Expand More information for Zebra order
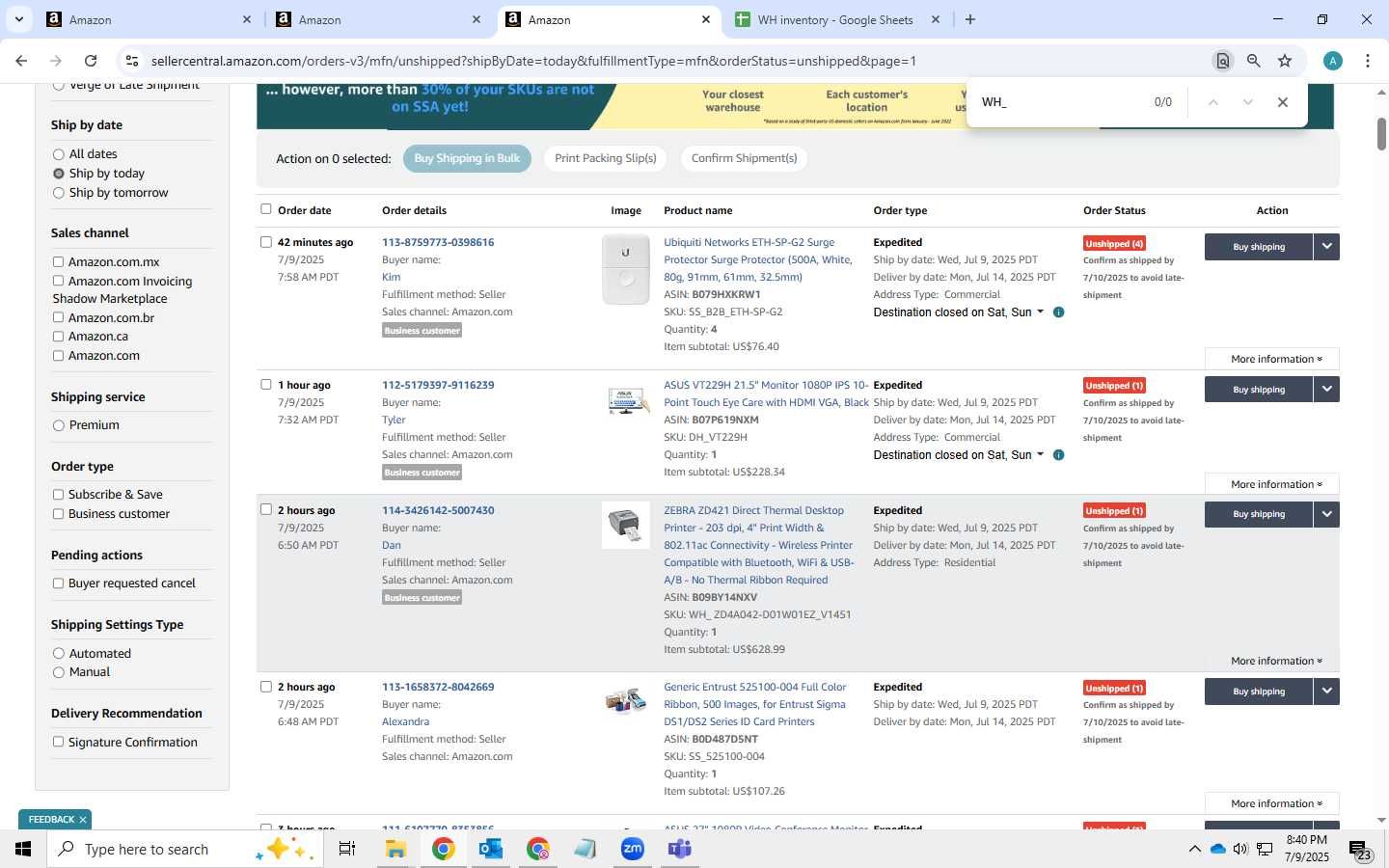The height and width of the screenshot is (868, 1389). (x=1272, y=661)
